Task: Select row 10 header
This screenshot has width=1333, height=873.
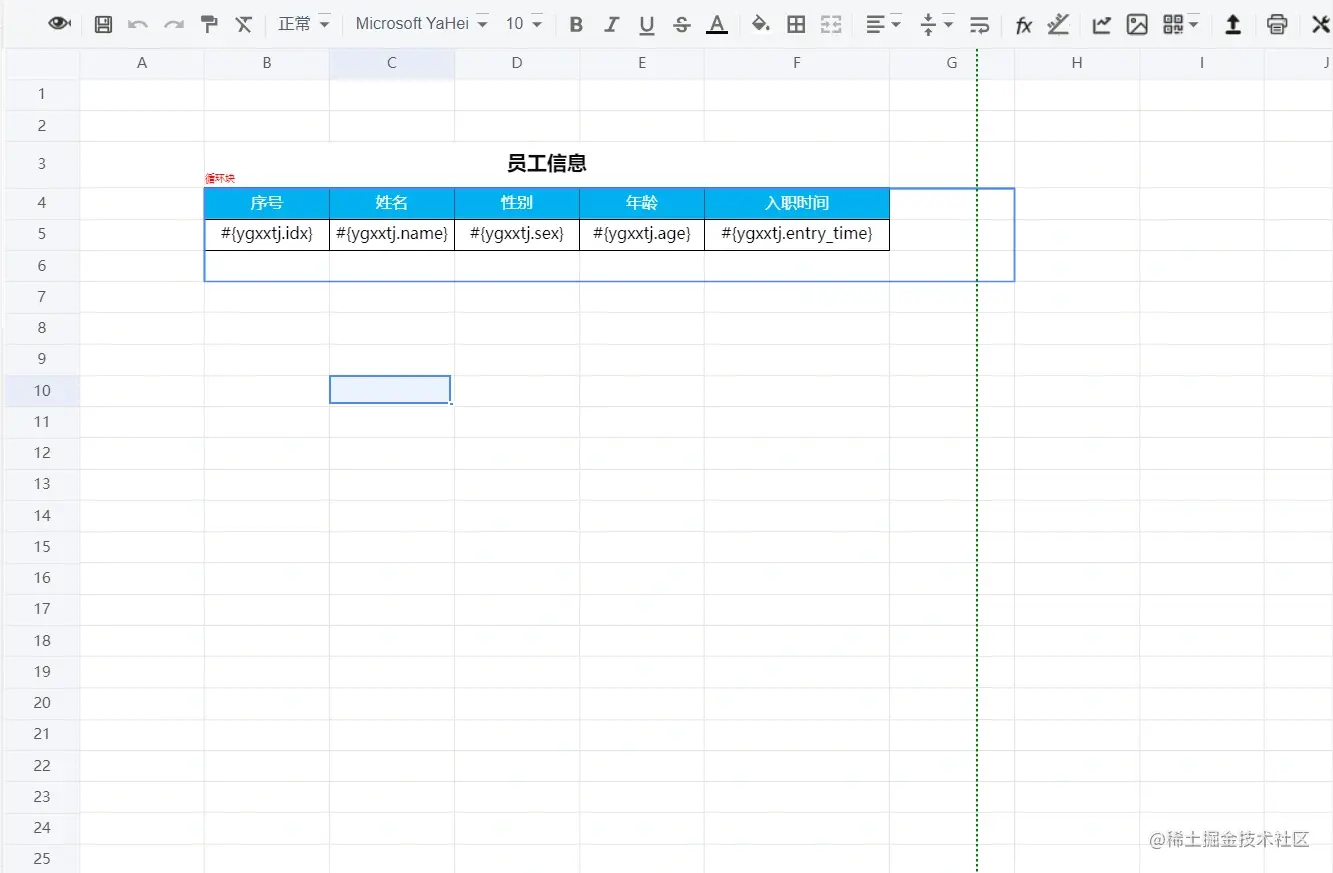Action: pos(42,390)
